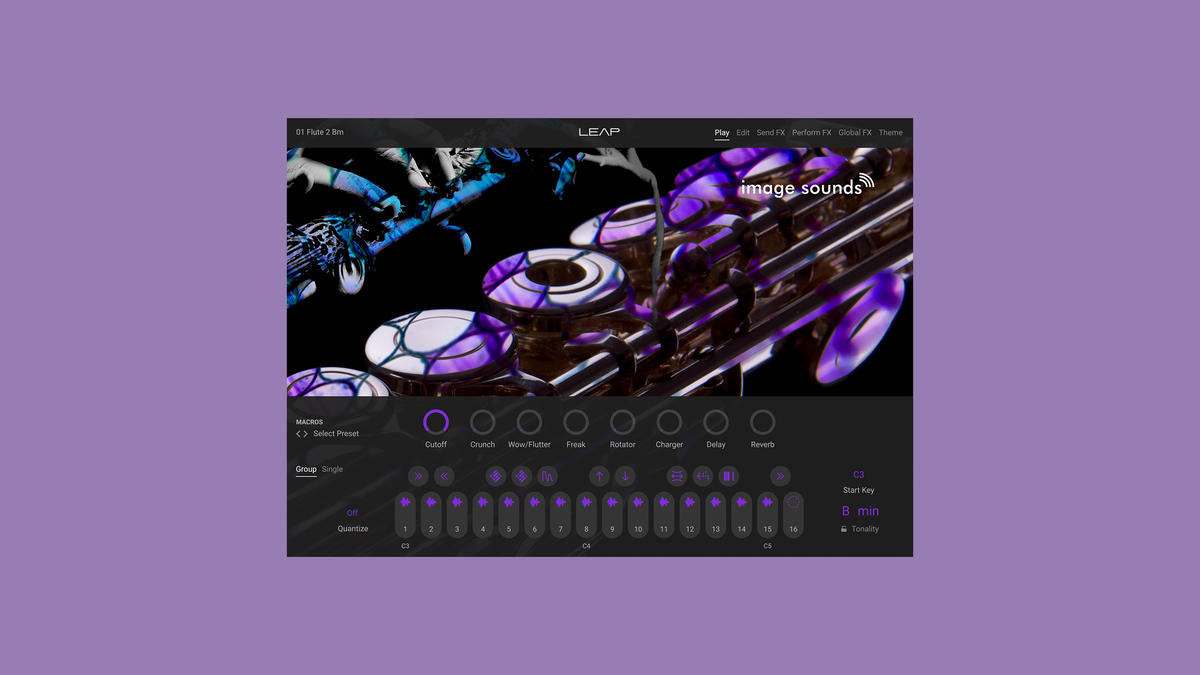Trigger sample pad 1
This screenshot has height=675, width=1200.
pos(405,515)
